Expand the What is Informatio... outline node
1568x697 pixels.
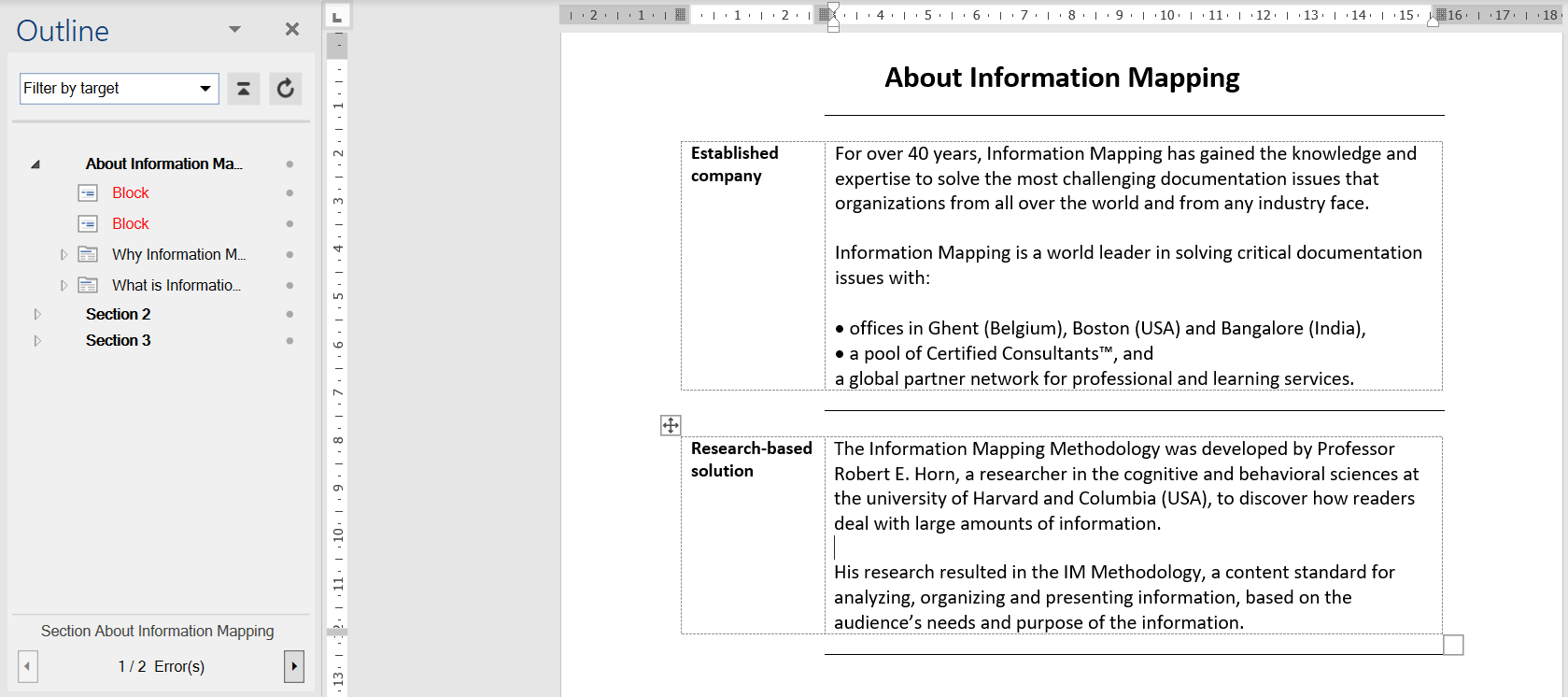[64, 285]
